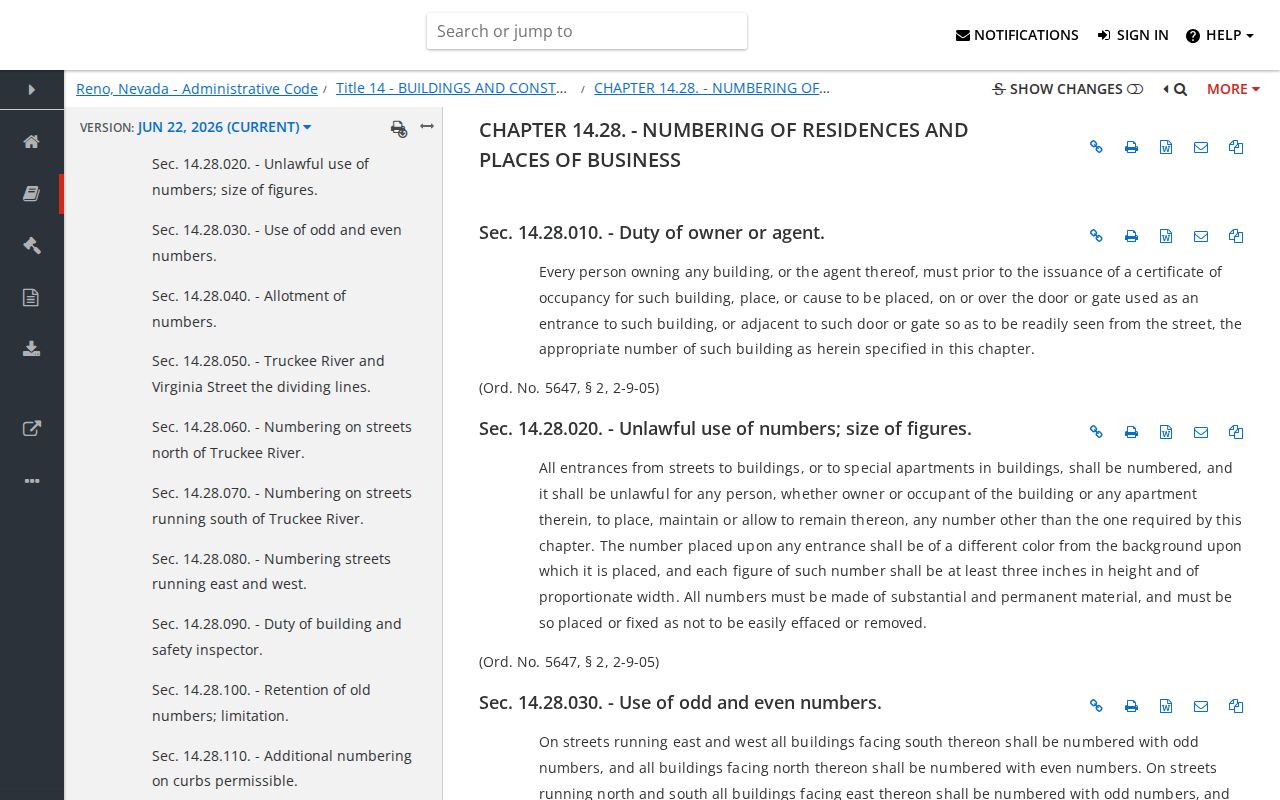Open Sec. 14.28.100 Retention of old numbers
This screenshot has width=1280, height=800.
tap(261, 703)
